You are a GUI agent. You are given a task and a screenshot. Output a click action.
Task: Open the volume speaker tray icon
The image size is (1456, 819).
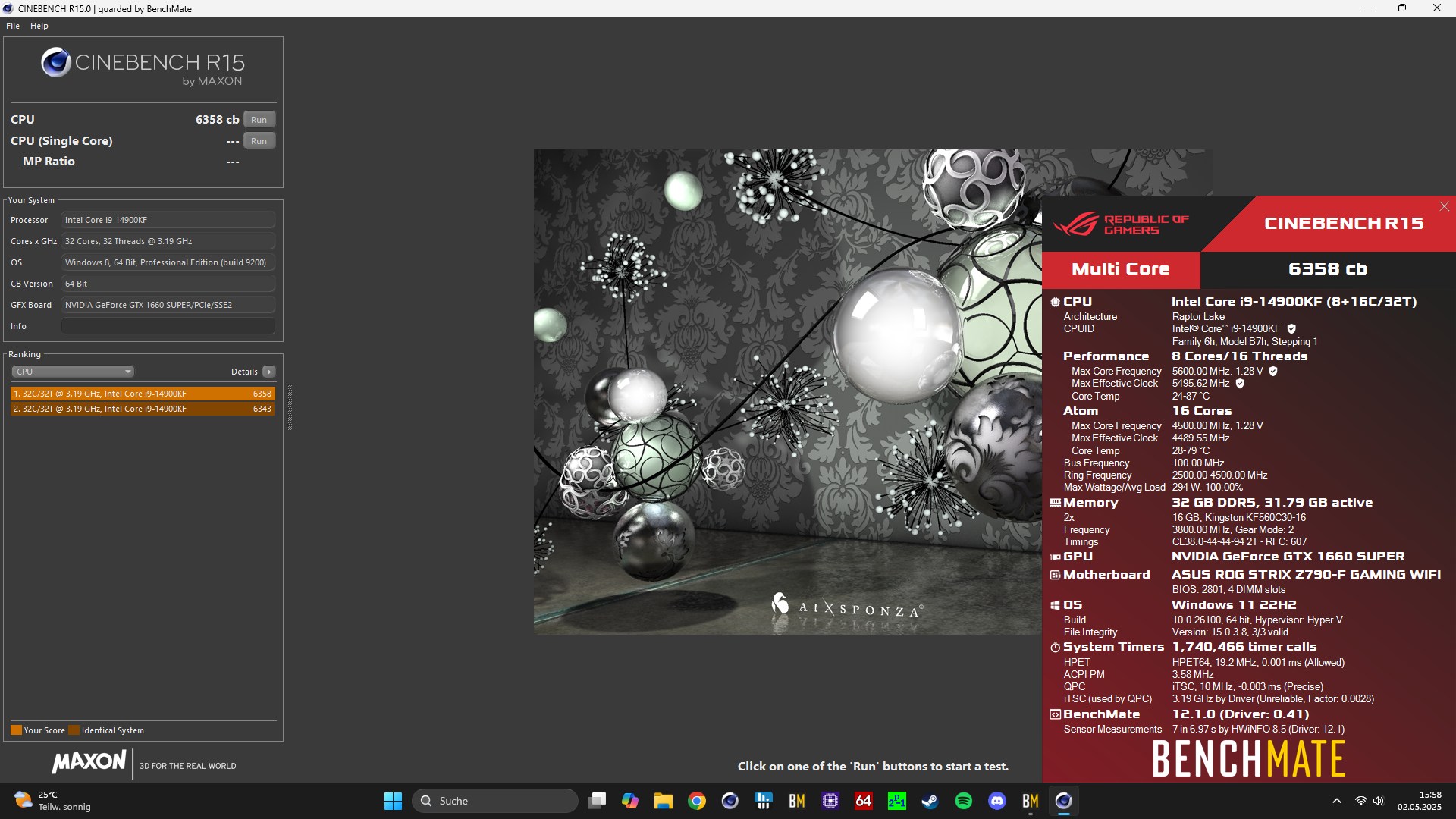click(x=1379, y=801)
